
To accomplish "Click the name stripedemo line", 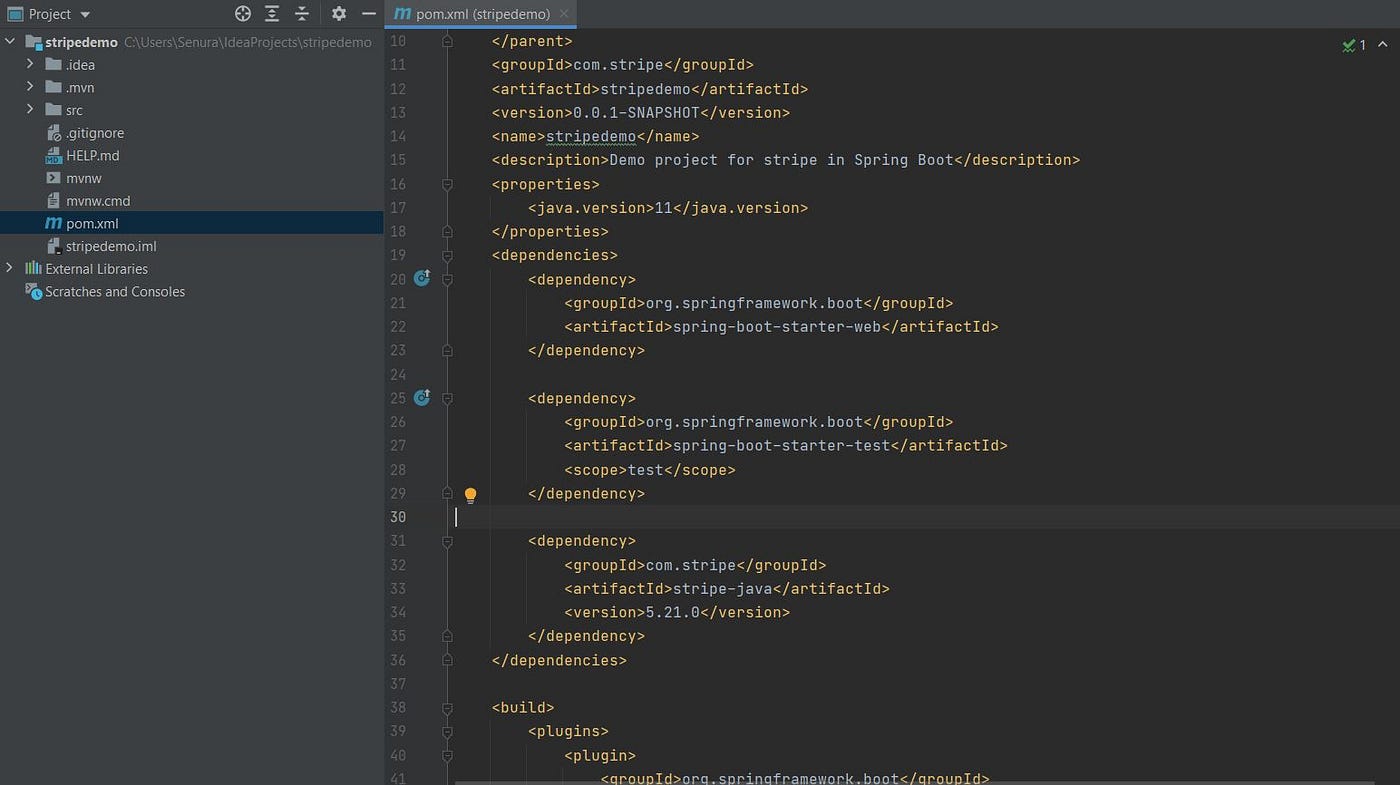I will 595,136.
